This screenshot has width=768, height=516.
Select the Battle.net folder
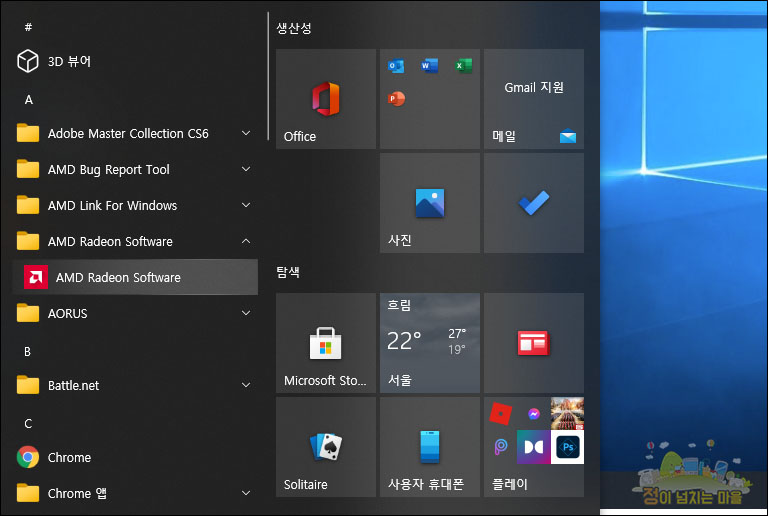point(135,385)
